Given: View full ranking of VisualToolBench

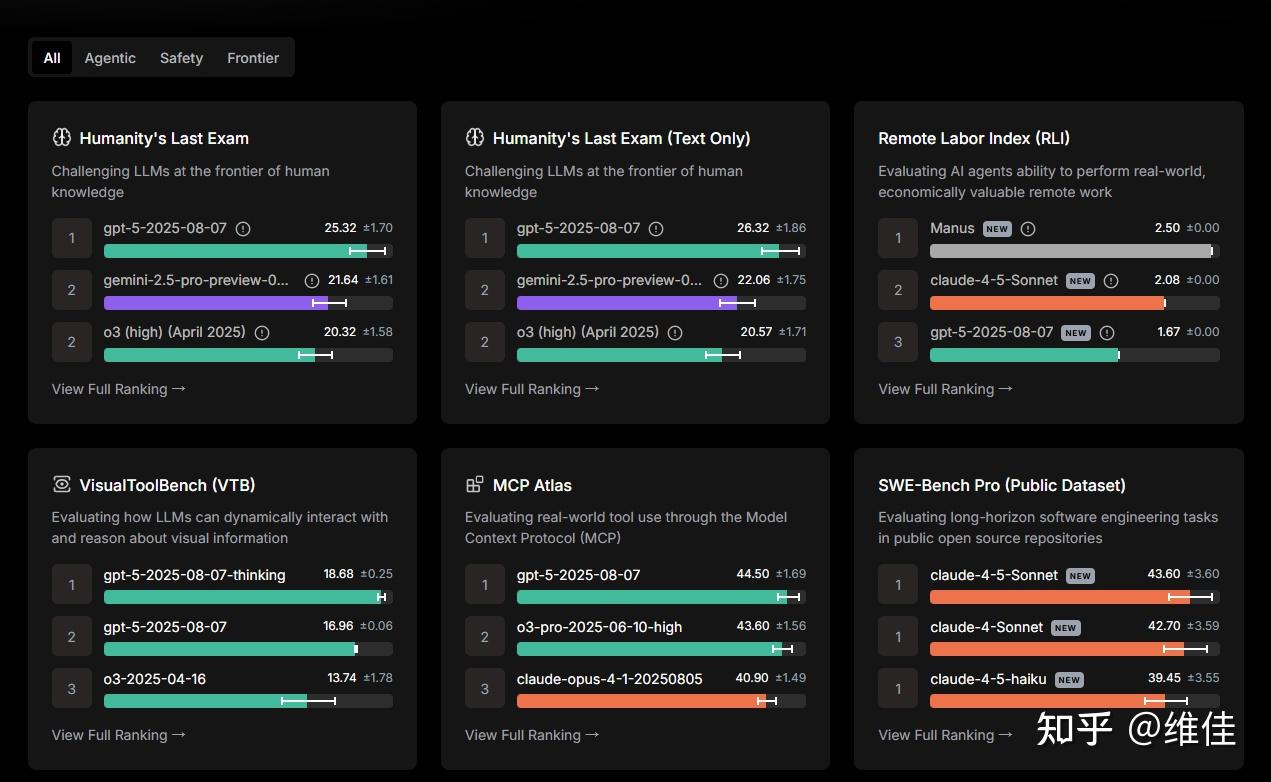Looking at the screenshot, I should (x=119, y=735).
